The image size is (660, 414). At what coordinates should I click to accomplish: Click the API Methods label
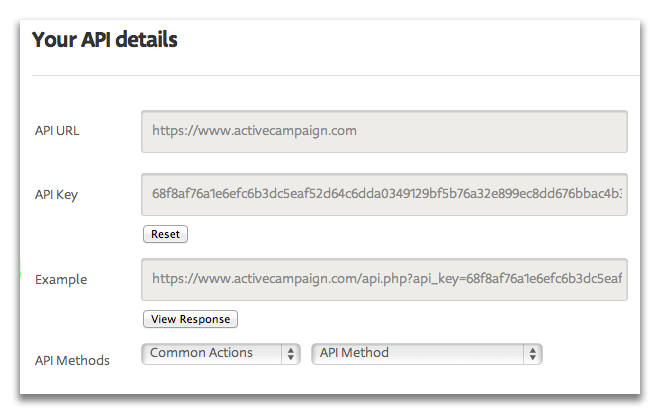point(72,361)
